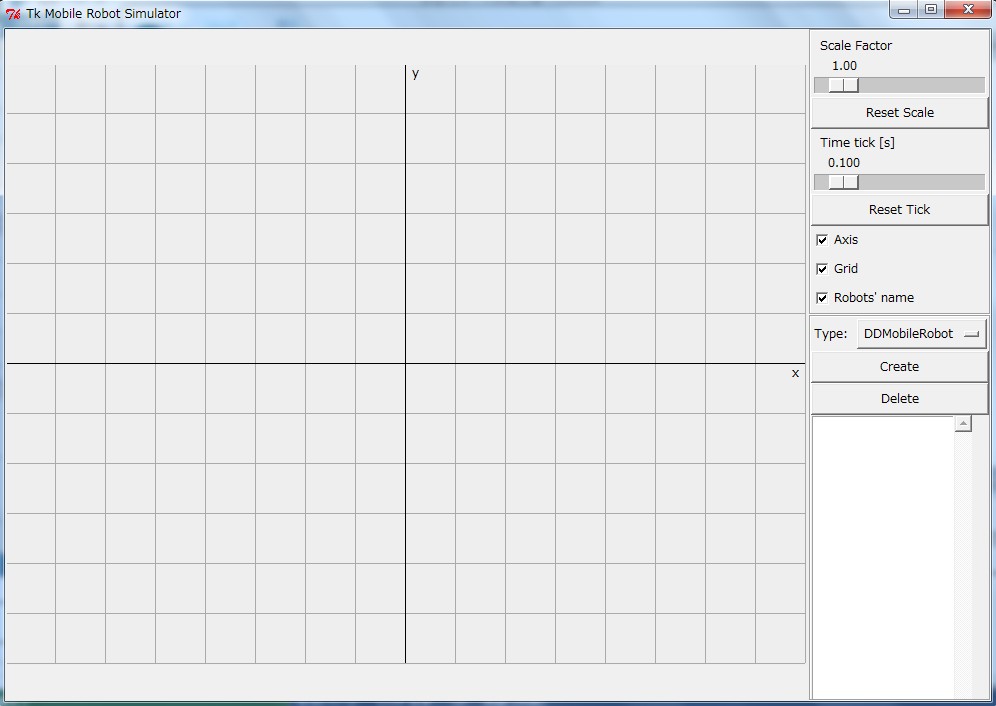This screenshot has width=996, height=706.
Task: Toggle the Axis checkbox
Action: pyautogui.click(x=822, y=240)
